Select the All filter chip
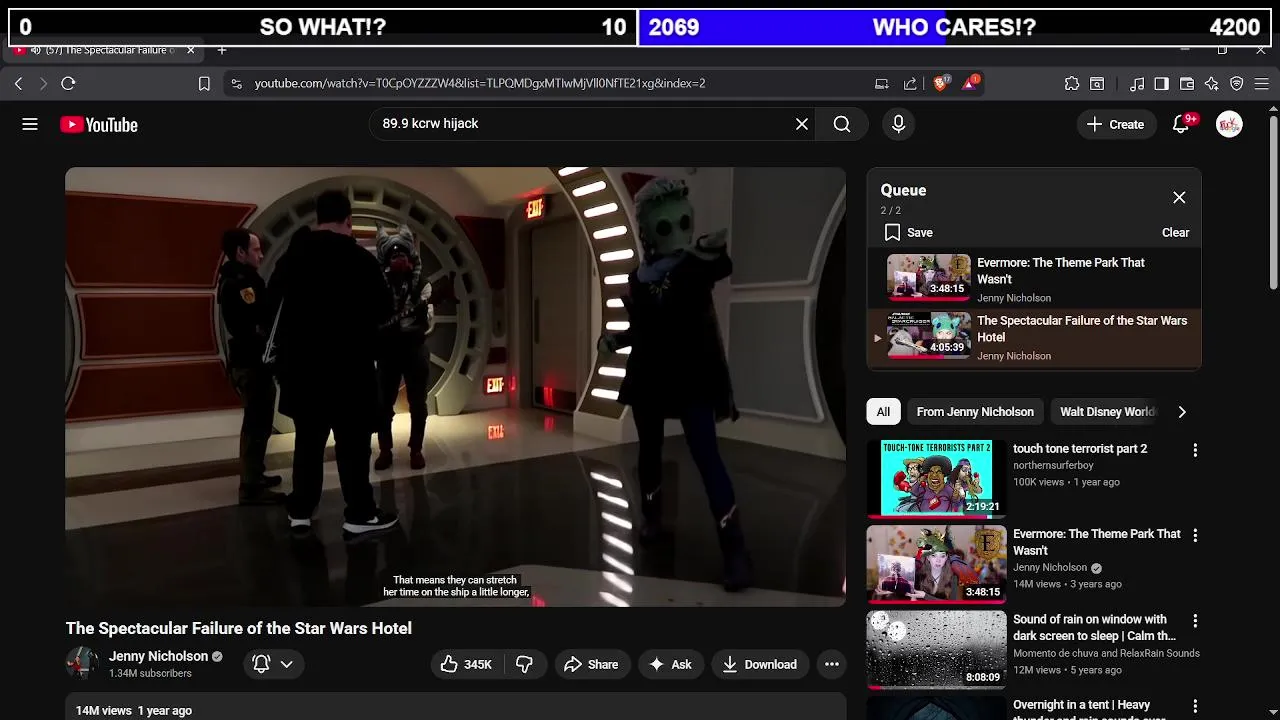 (x=883, y=412)
